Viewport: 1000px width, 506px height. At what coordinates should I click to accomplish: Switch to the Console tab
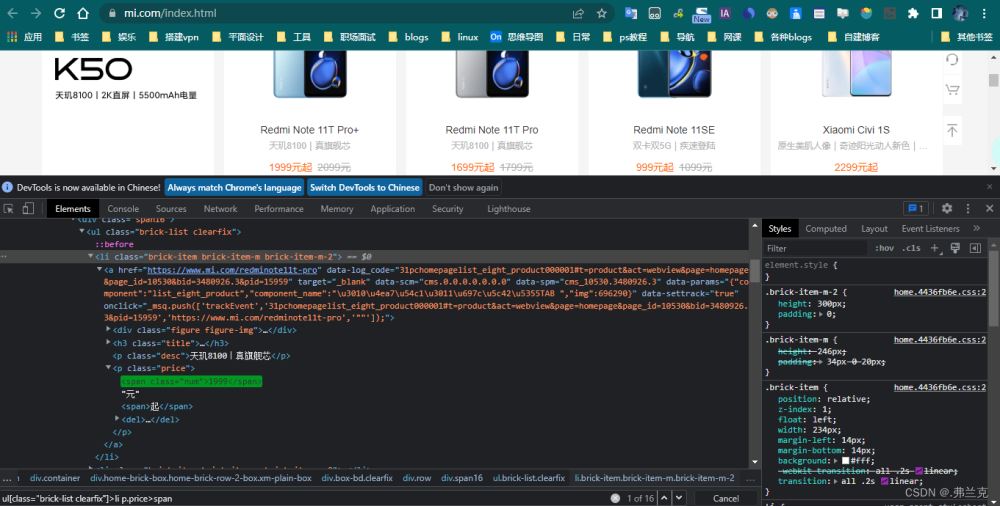[x=123, y=209]
